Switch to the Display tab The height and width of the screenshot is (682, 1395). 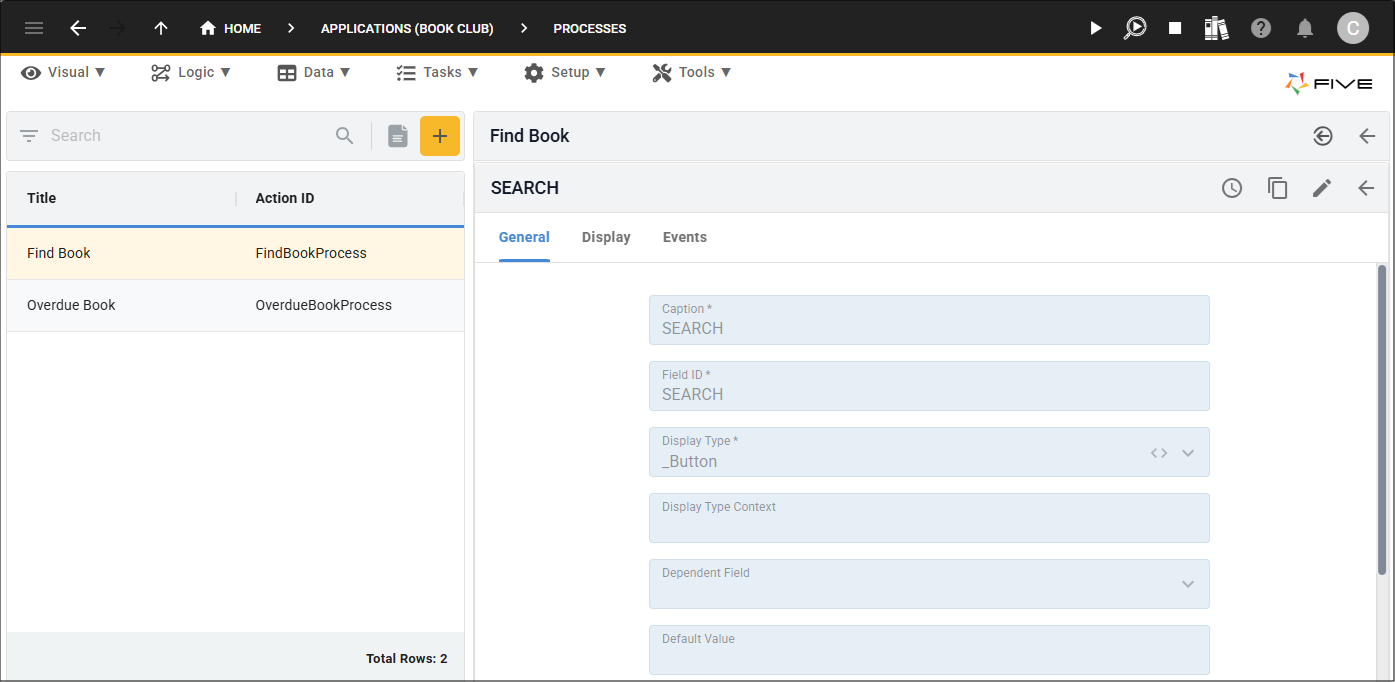click(606, 237)
